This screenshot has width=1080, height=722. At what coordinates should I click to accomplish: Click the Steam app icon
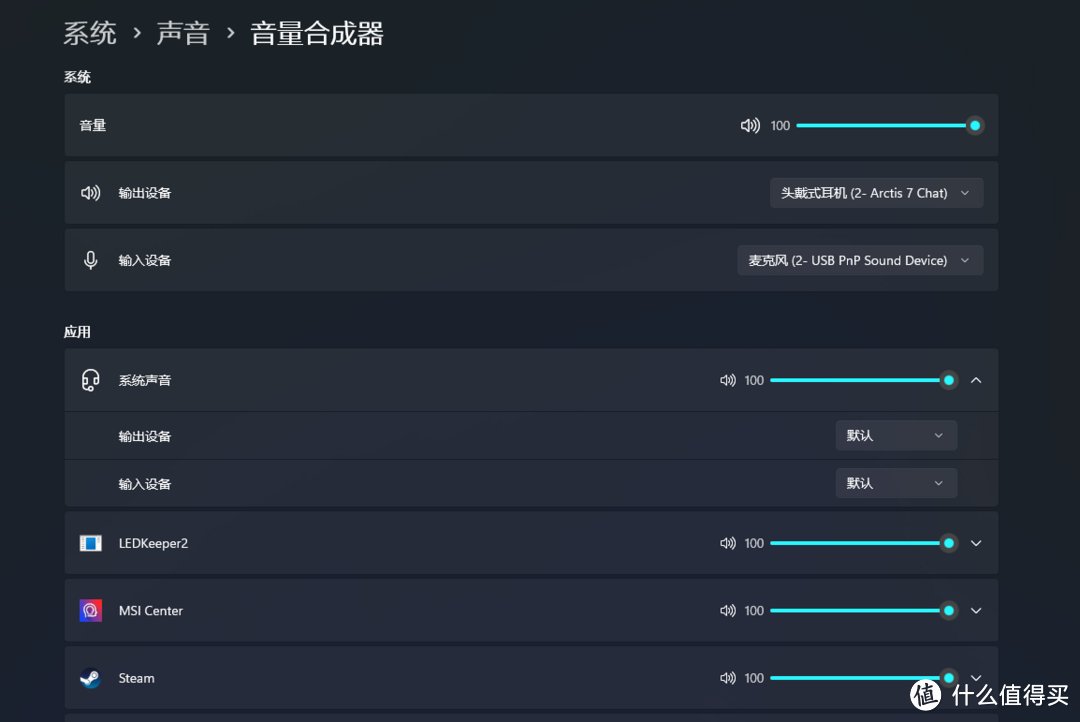coord(90,678)
